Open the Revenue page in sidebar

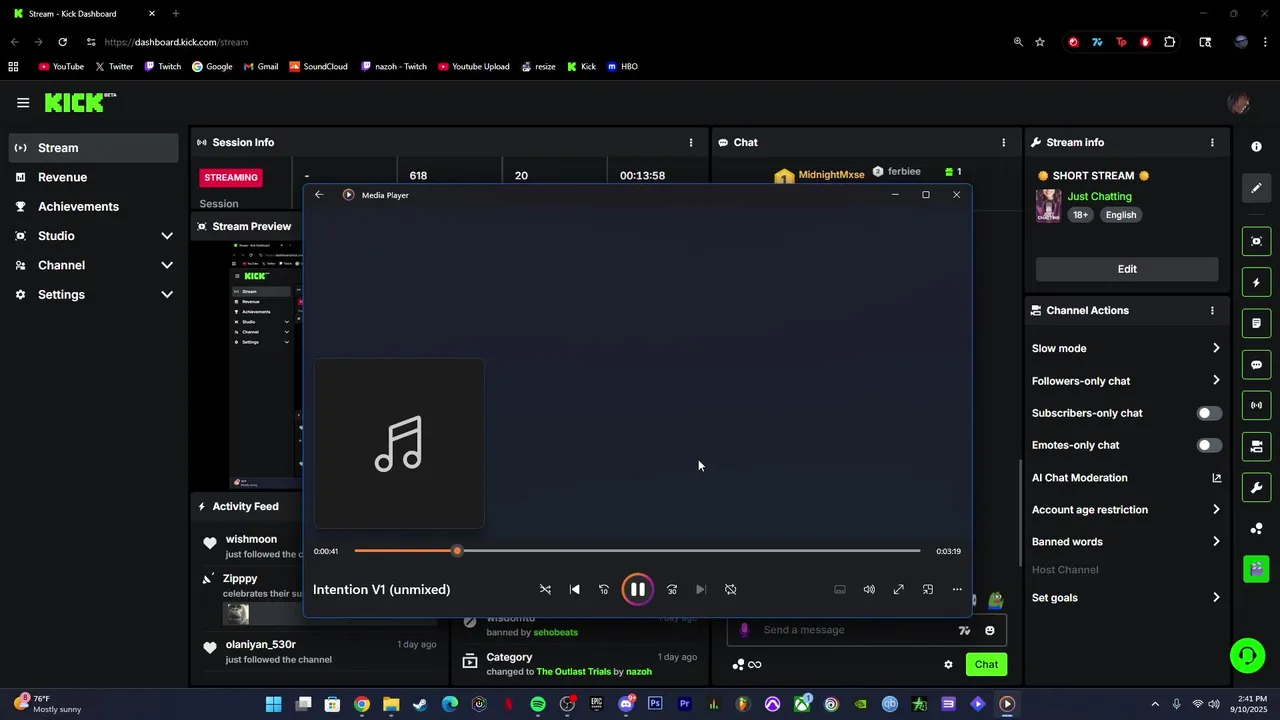94,177
